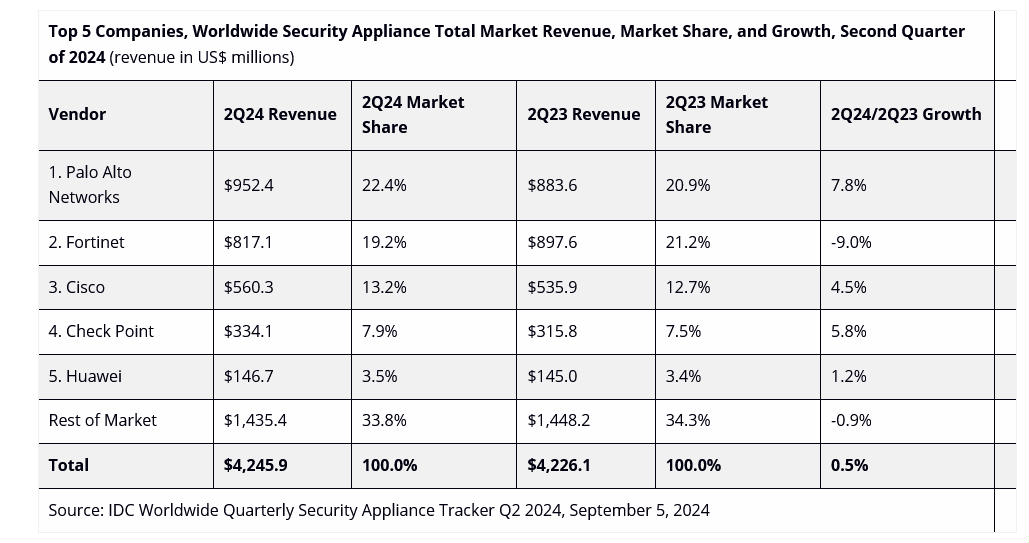The image size is (1029, 543).
Task: Click the $535.9 revenue value
Action: pos(552,287)
